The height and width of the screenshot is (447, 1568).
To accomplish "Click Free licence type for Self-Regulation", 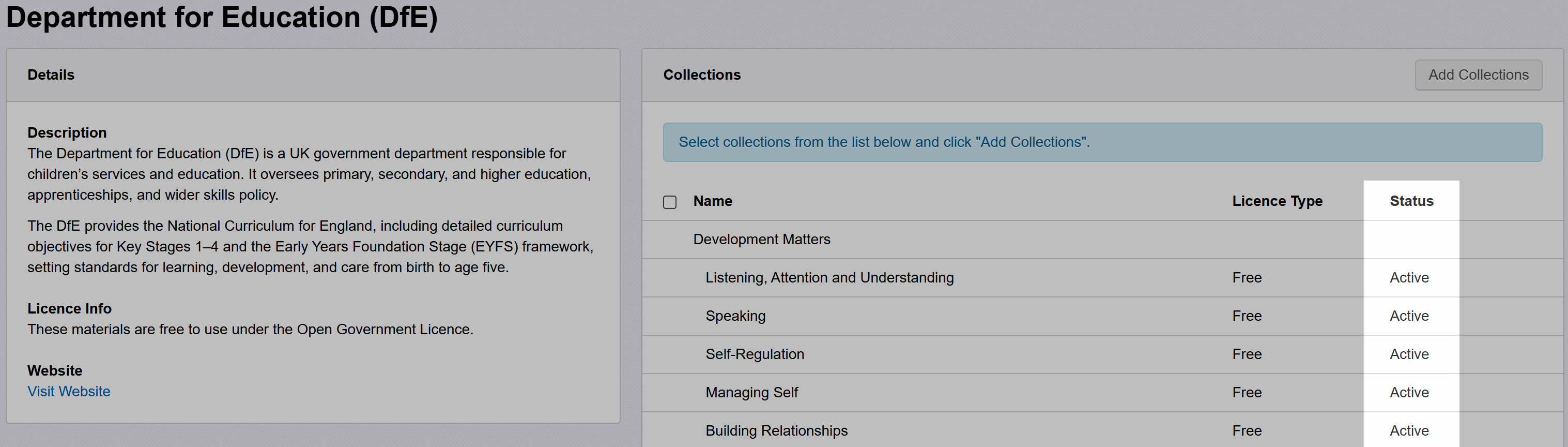I will click(1247, 354).
